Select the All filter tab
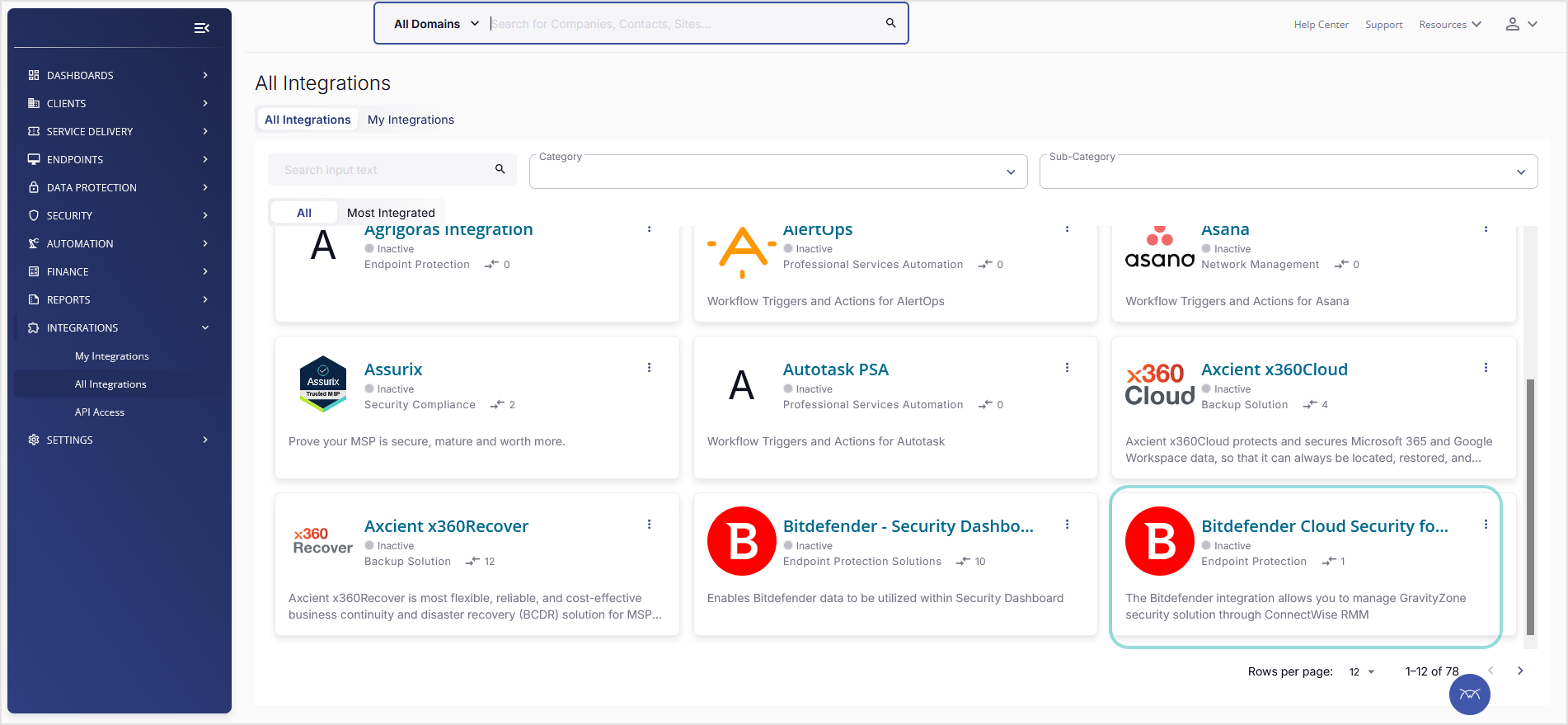This screenshot has width=1568, height=725. pyautogui.click(x=304, y=213)
